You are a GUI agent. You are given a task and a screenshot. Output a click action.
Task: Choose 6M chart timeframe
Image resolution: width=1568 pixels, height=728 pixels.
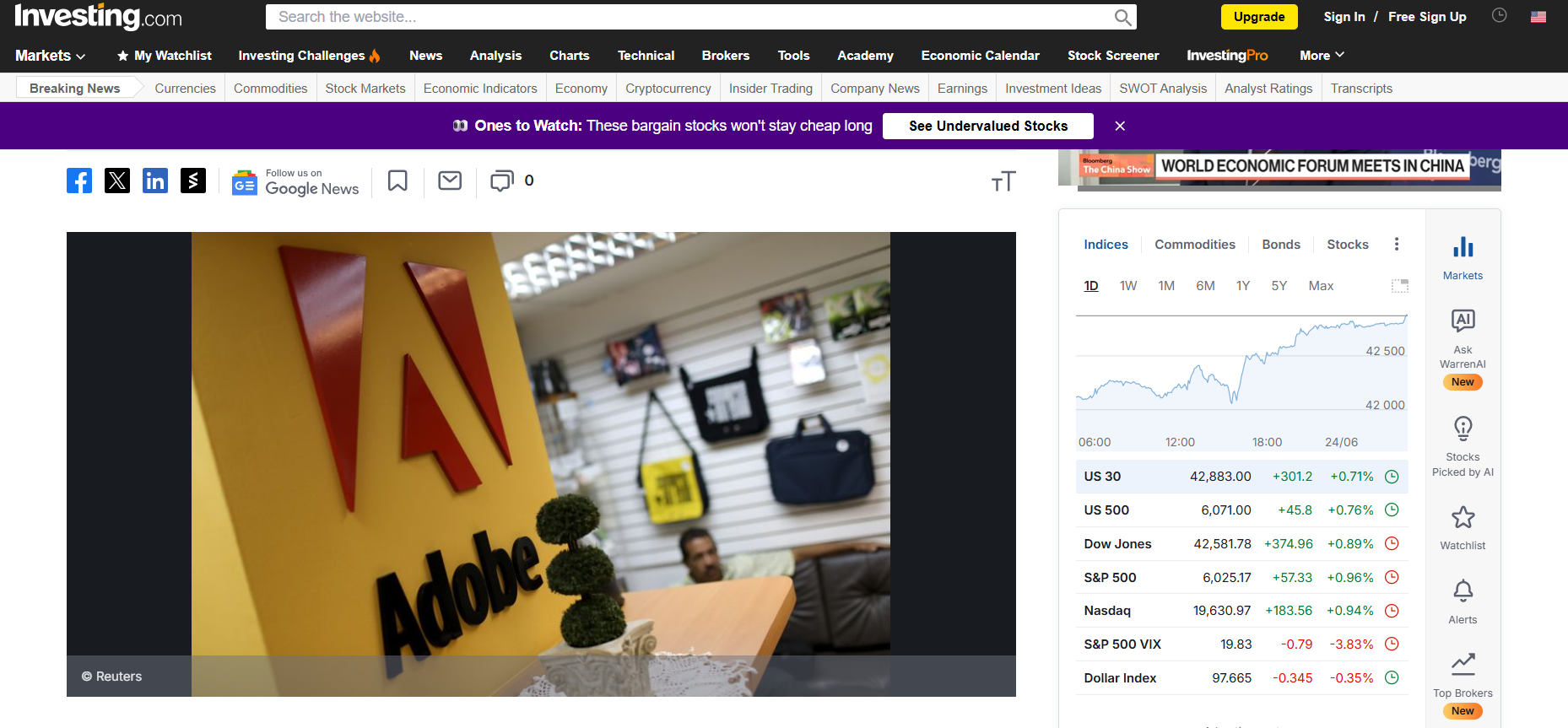coord(1205,286)
